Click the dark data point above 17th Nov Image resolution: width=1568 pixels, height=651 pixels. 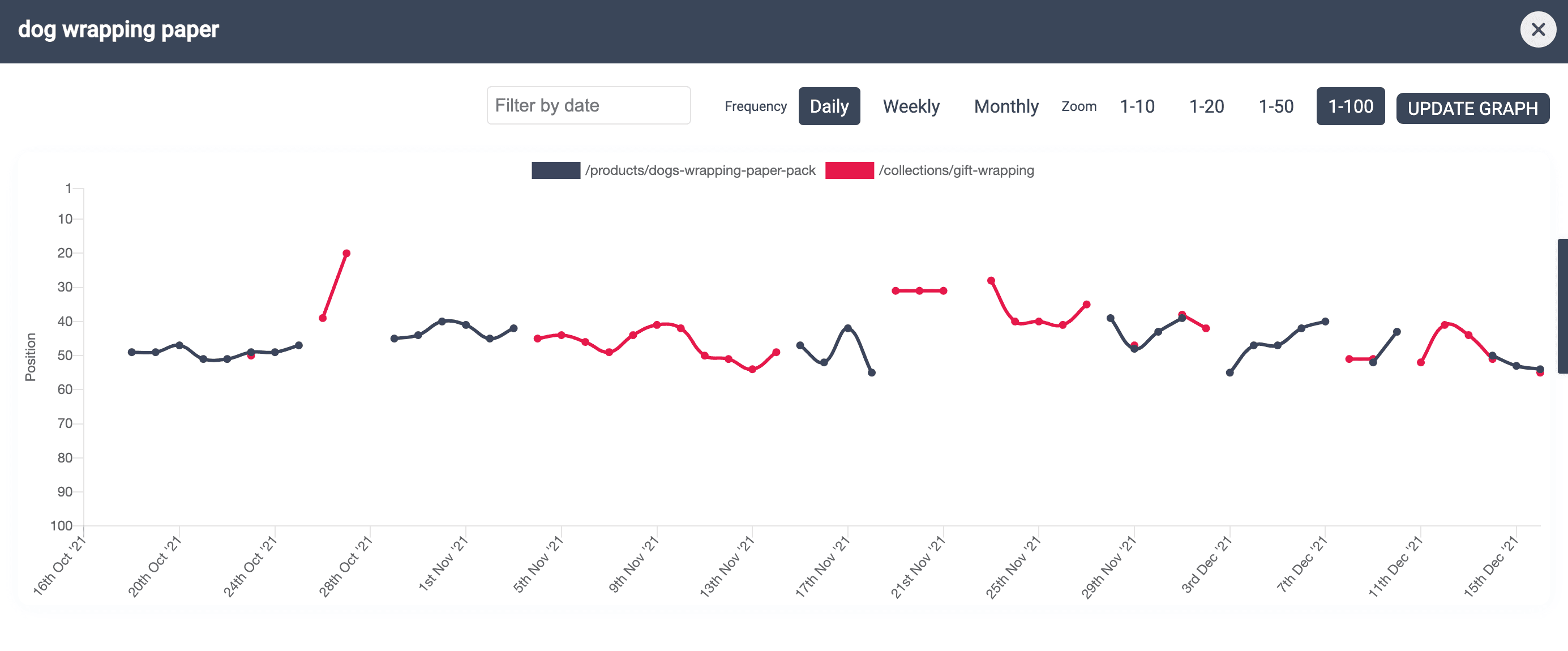pyautogui.click(x=847, y=328)
